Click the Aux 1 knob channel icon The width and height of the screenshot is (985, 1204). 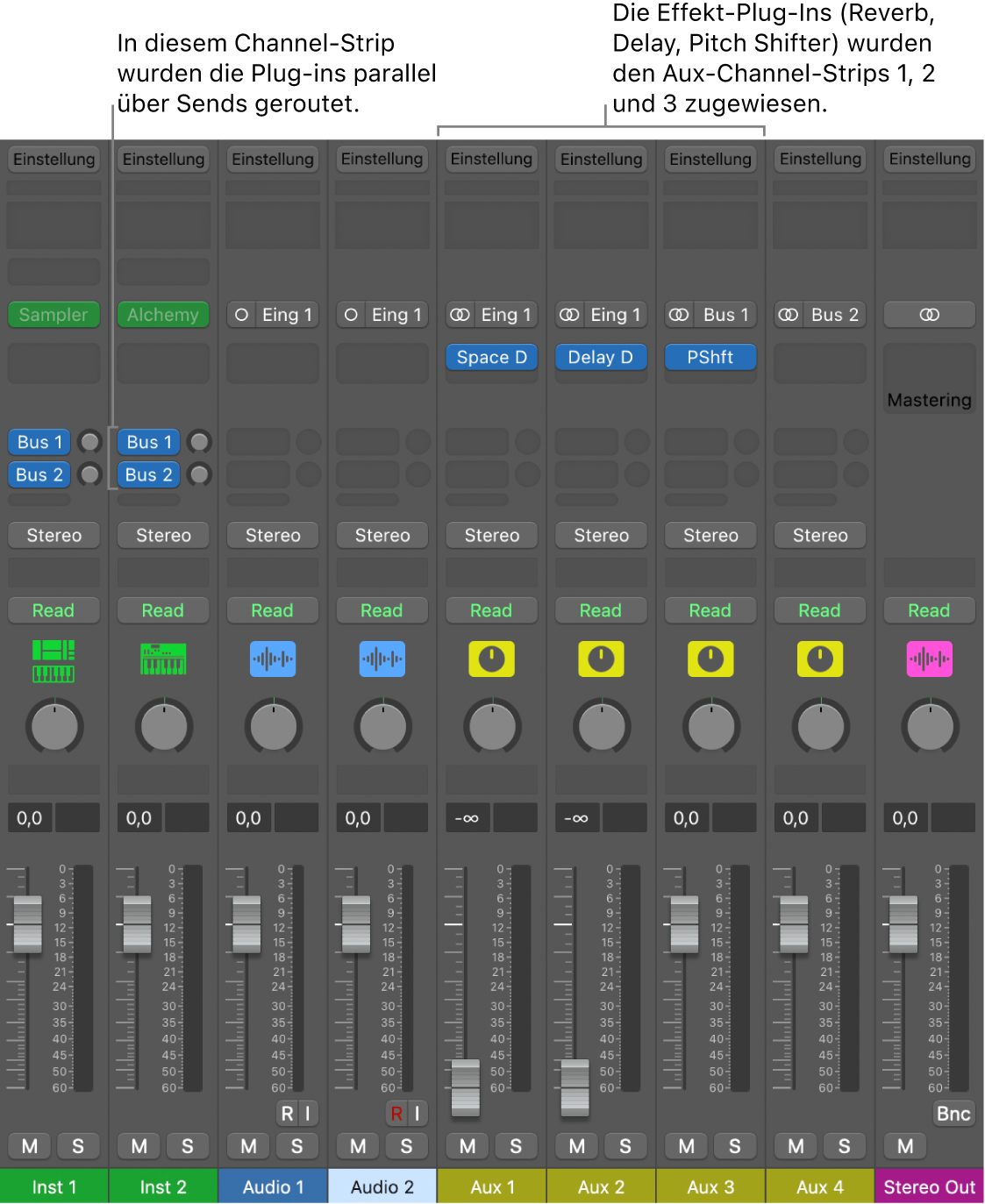pos(491,659)
